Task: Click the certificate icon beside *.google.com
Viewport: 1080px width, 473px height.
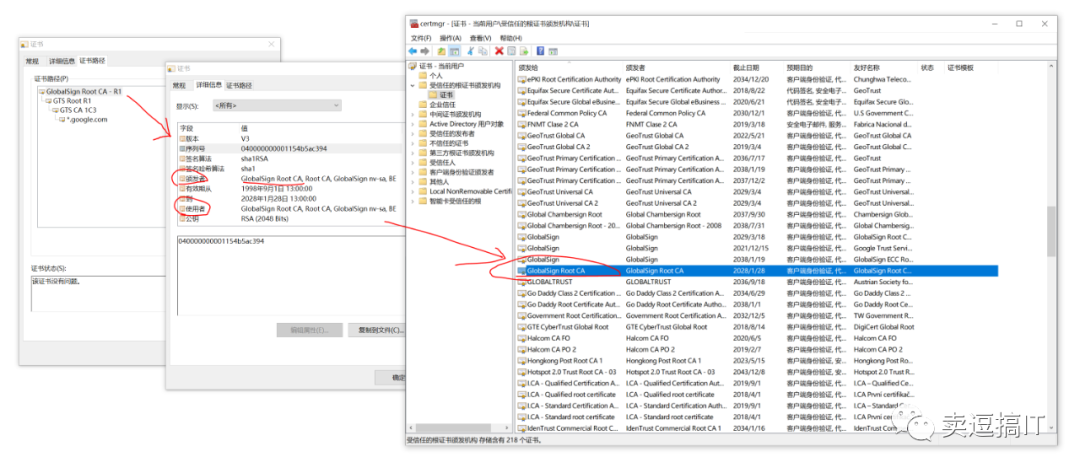Action: [61, 119]
